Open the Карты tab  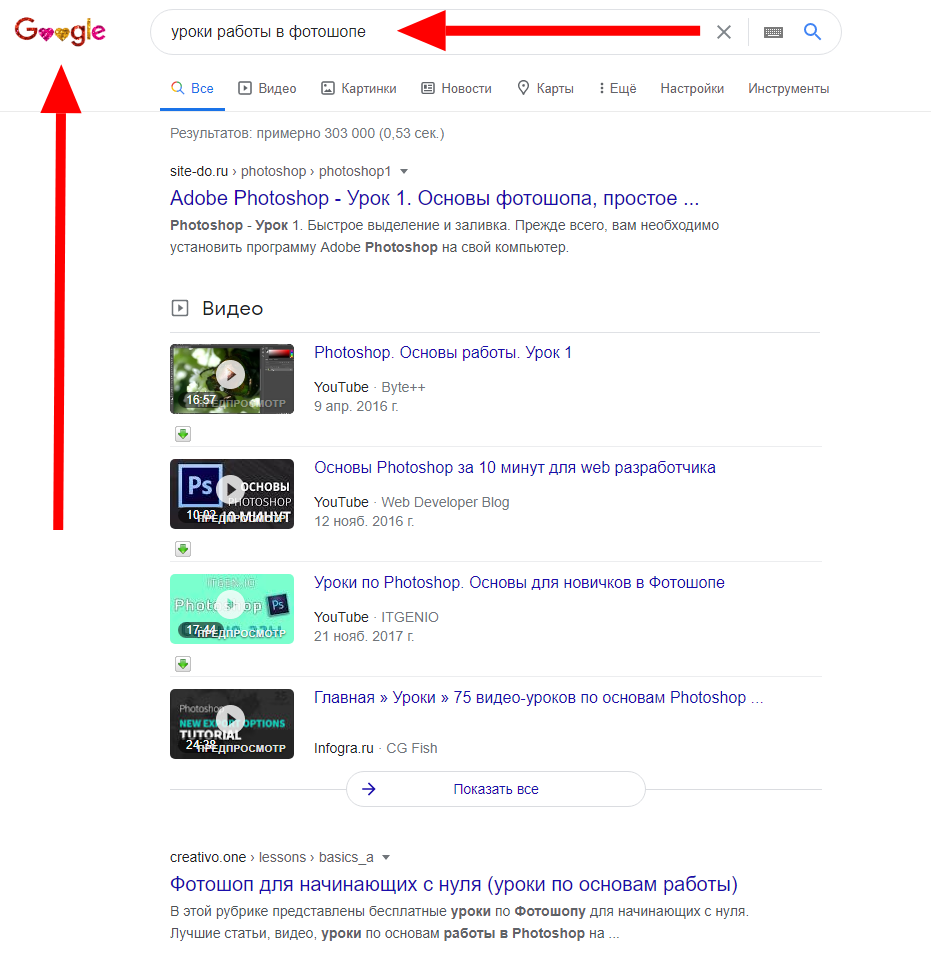(x=545, y=88)
